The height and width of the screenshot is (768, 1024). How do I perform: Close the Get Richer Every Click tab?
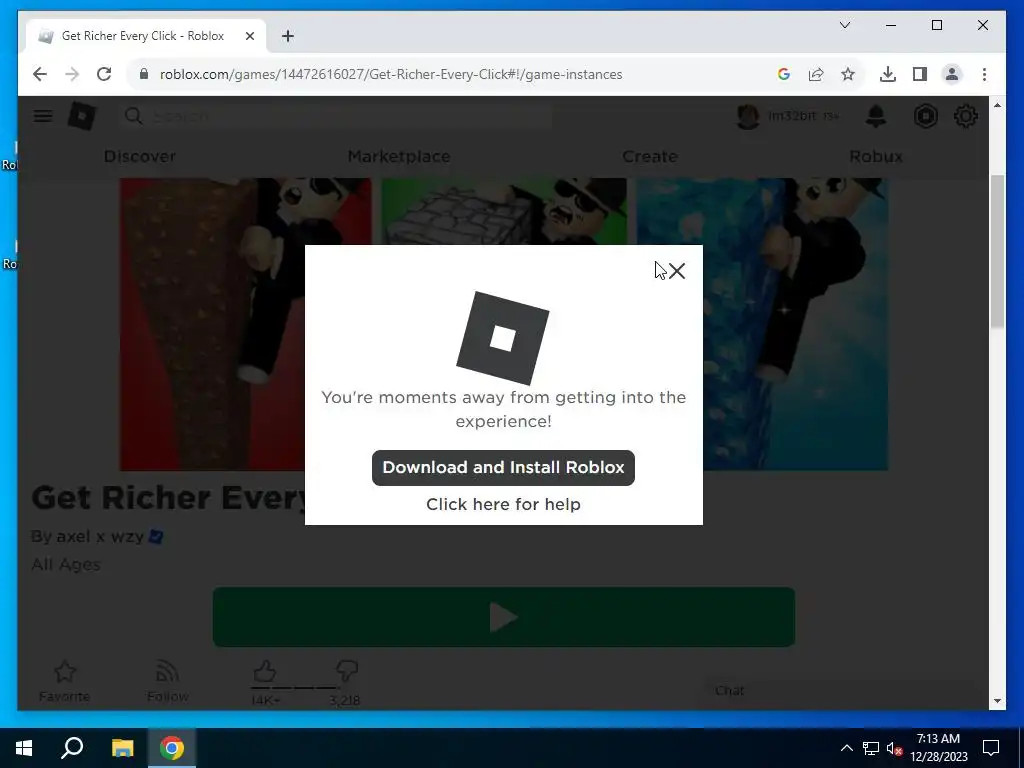click(249, 36)
